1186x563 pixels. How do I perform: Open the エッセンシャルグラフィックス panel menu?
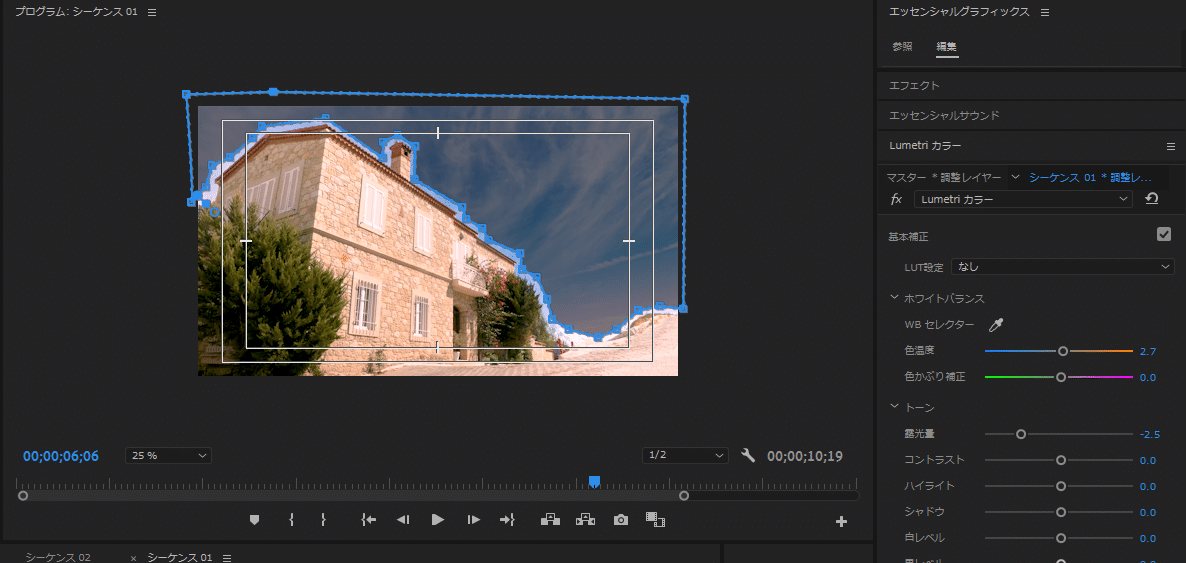1045,12
